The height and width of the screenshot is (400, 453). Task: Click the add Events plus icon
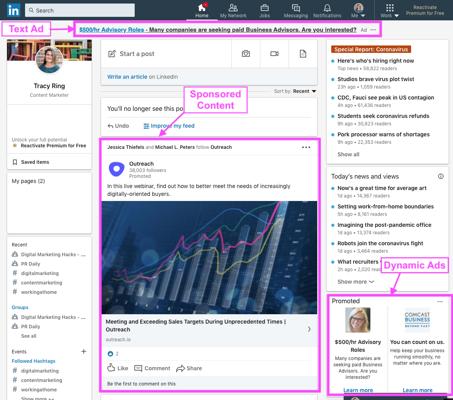click(x=84, y=351)
